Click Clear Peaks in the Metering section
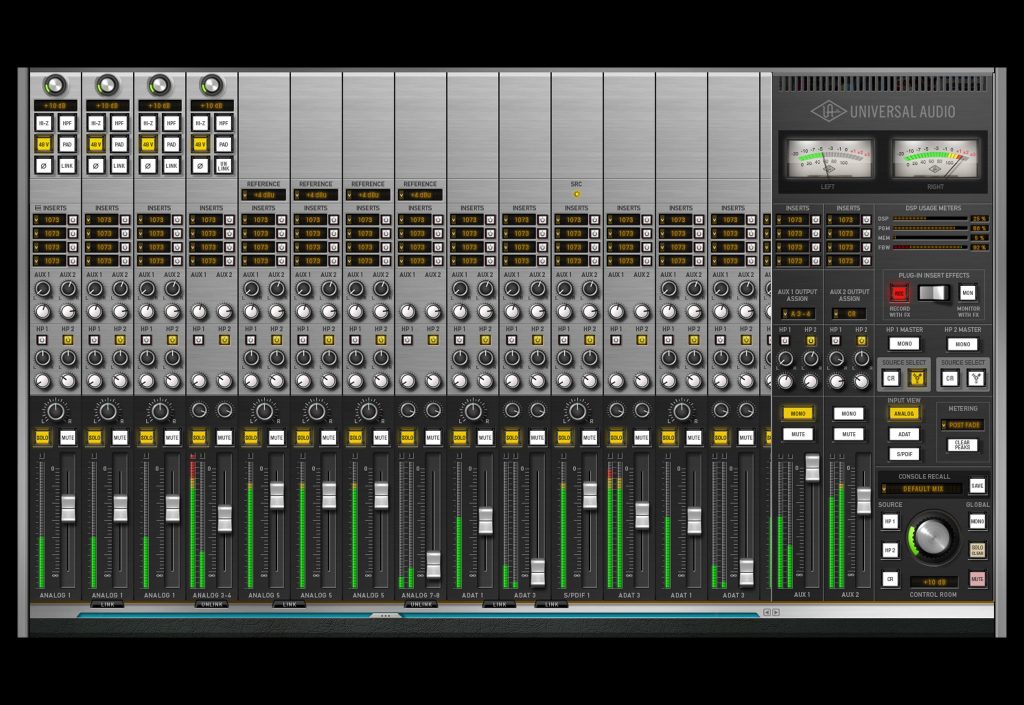 pos(963,445)
